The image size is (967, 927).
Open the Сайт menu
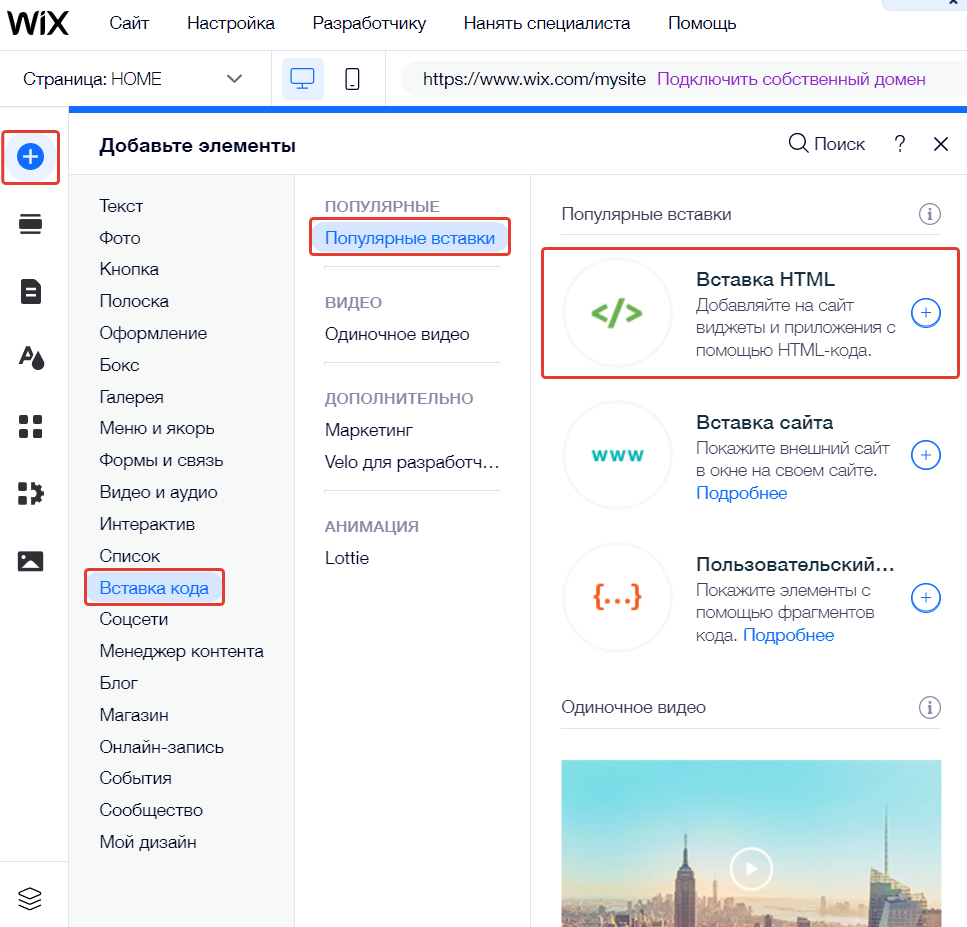click(129, 23)
